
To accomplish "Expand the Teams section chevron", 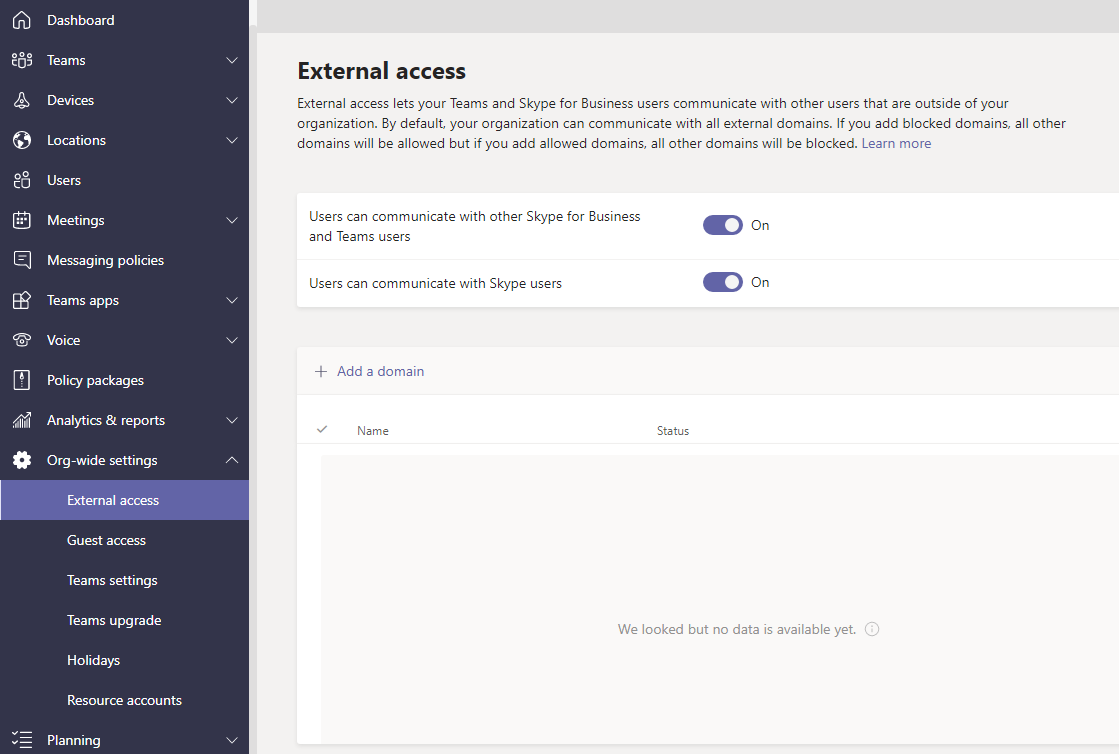I will (x=232, y=60).
